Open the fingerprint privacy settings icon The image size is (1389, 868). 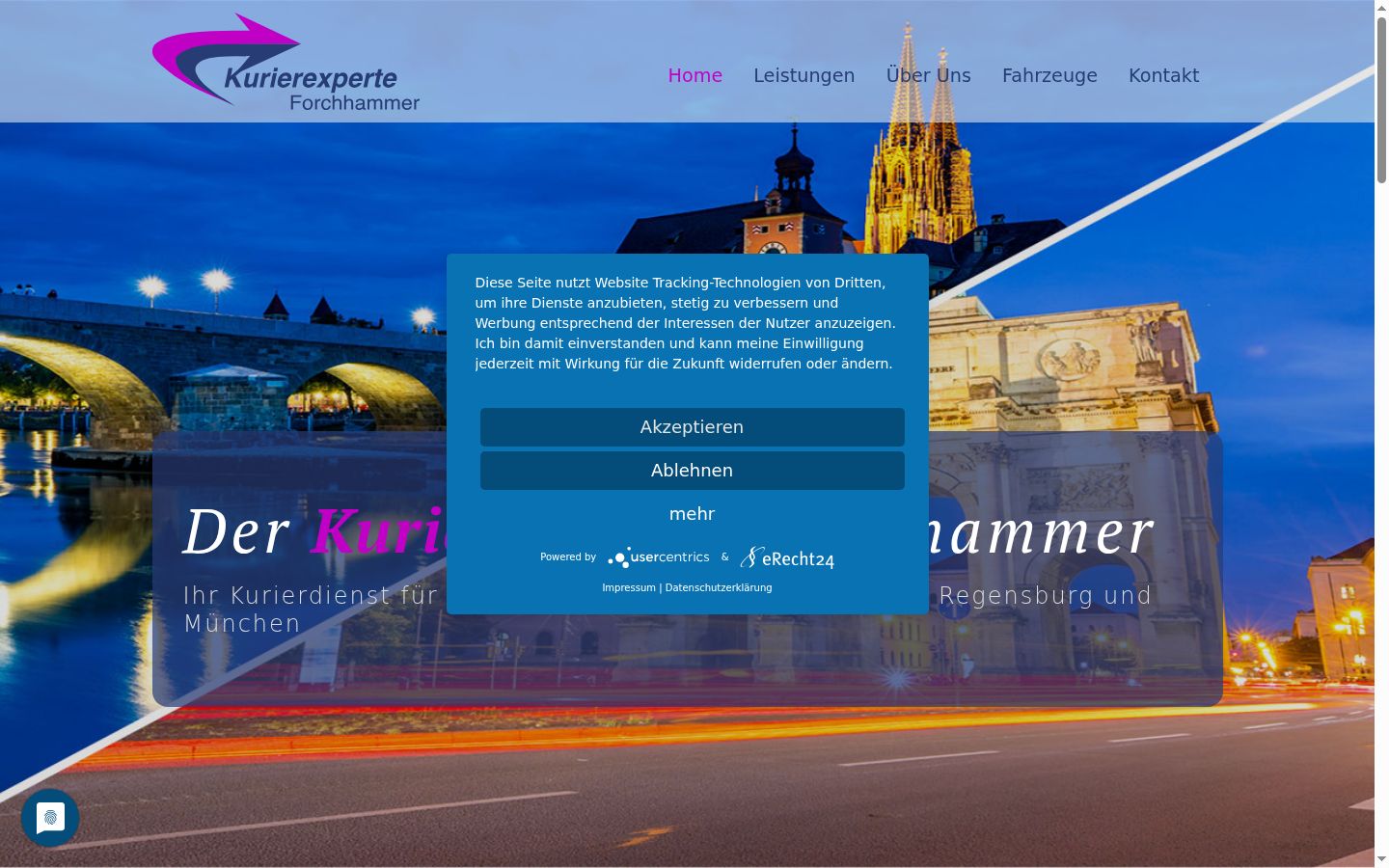[50, 818]
